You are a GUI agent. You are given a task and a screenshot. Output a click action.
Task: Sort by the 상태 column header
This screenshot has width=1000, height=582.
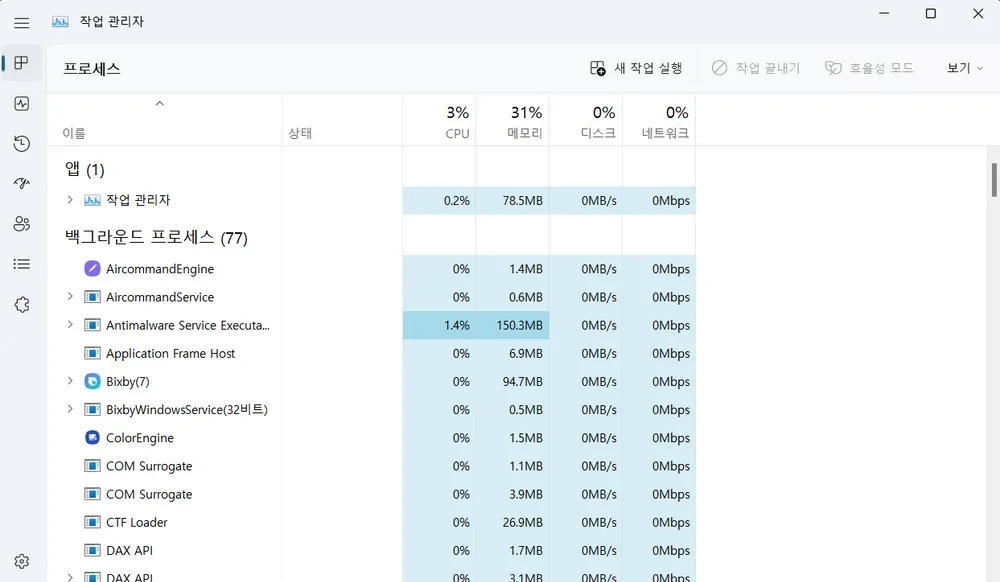[300, 133]
